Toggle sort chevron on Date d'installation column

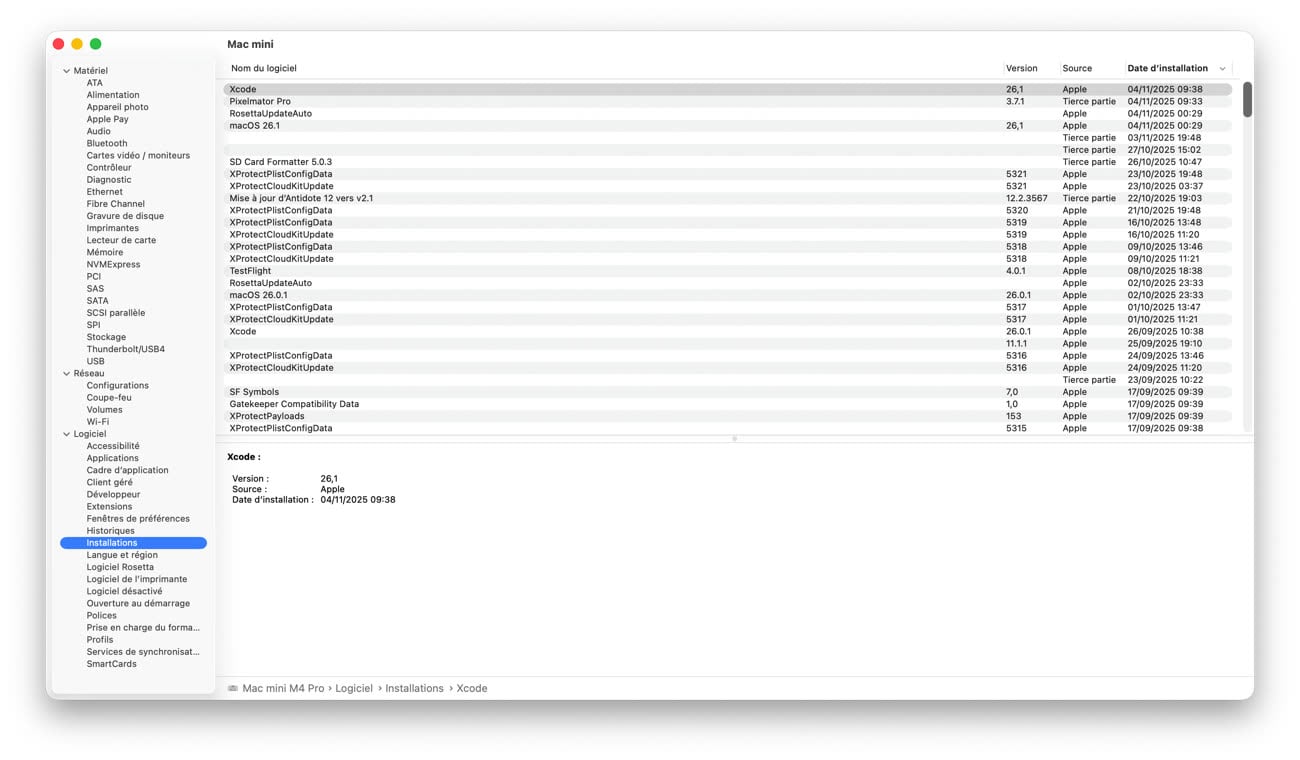[x=1222, y=69]
